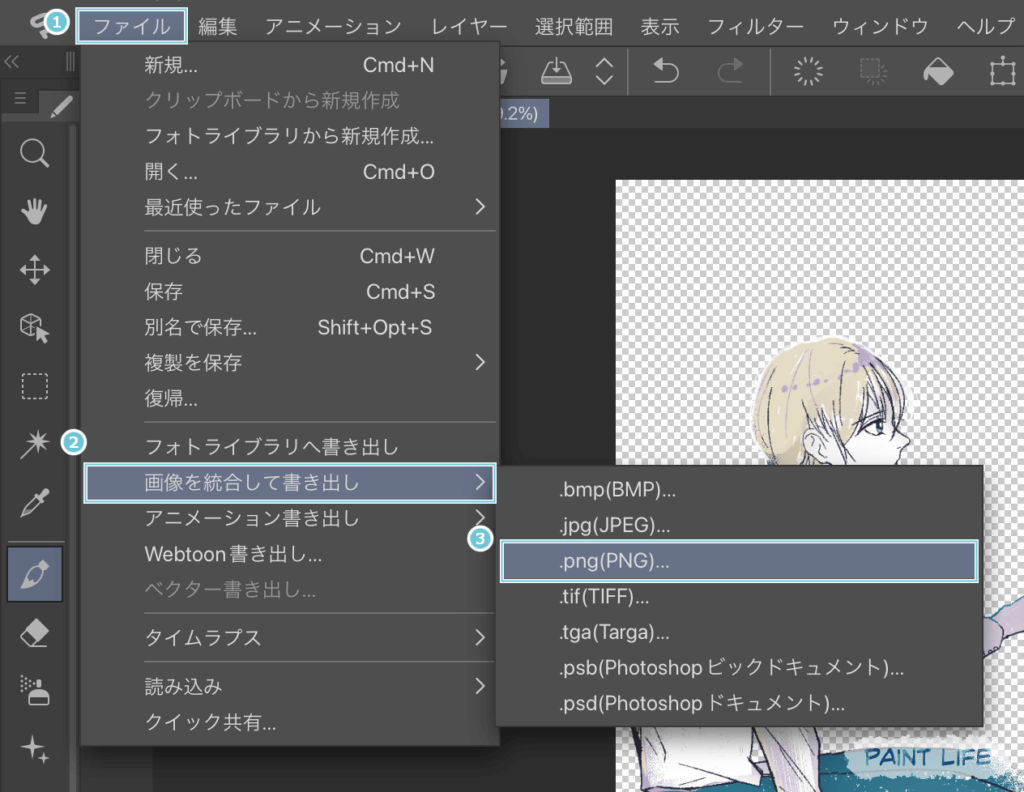Open the フィルター menu
1024x792 pixels.
click(755, 27)
